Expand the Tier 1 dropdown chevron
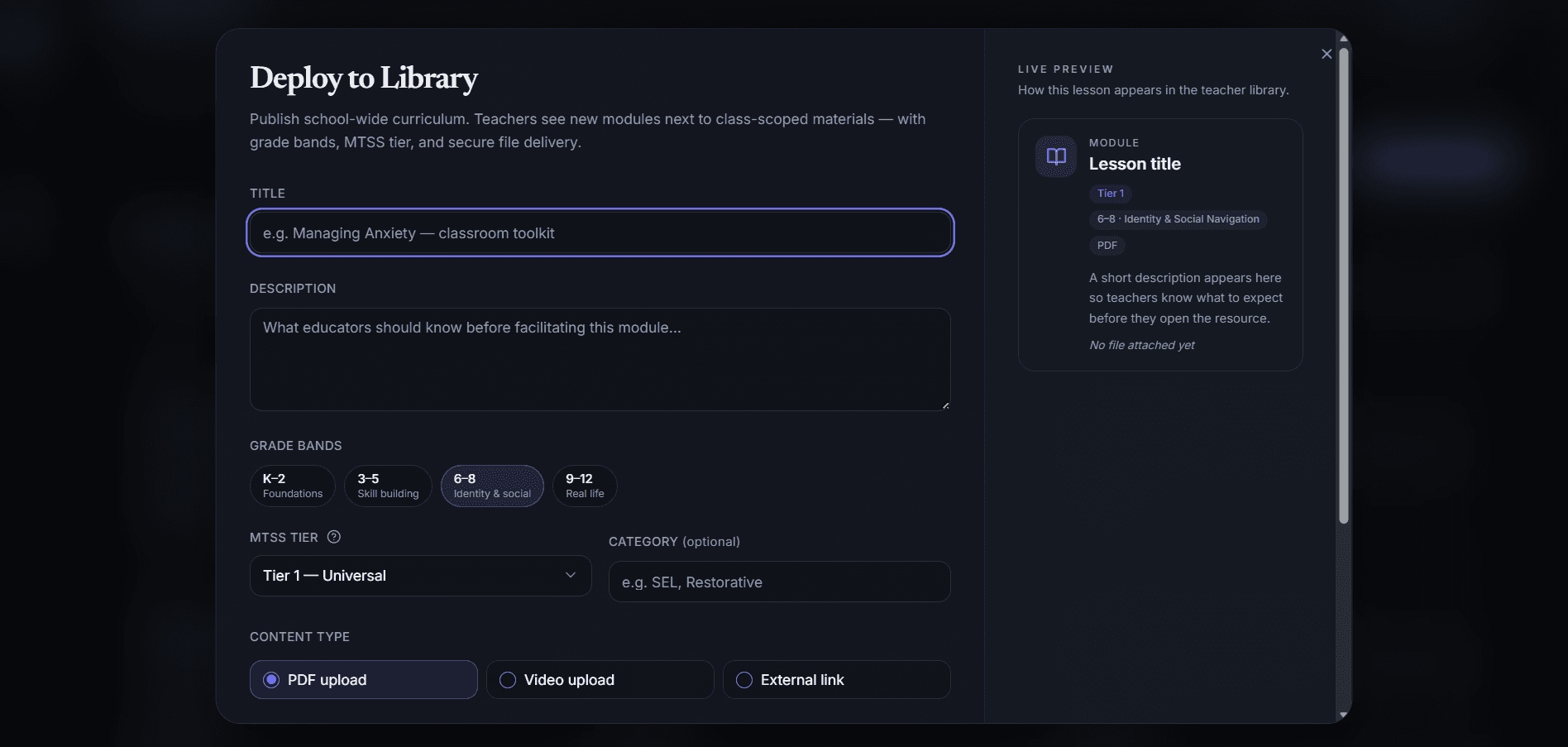Viewport: 1568px width, 747px height. 571,575
